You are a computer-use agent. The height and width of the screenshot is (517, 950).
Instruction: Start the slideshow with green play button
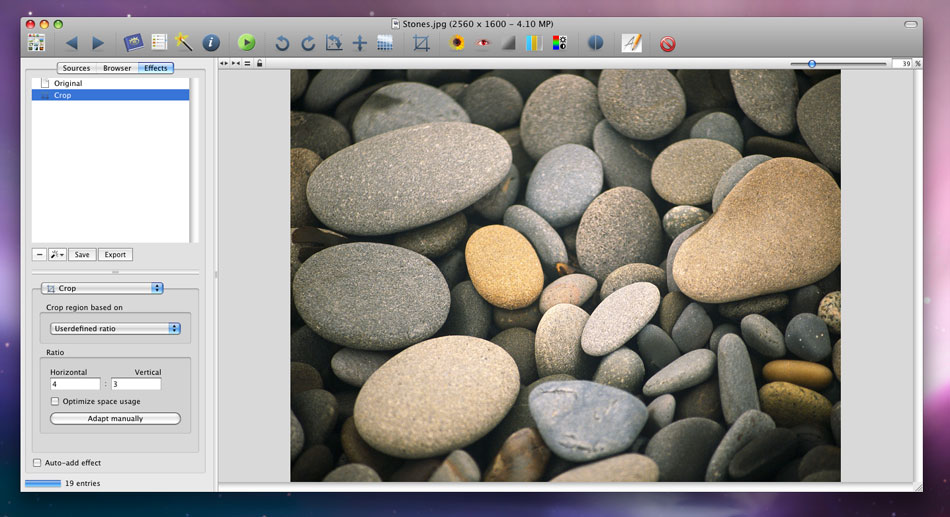click(x=246, y=43)
